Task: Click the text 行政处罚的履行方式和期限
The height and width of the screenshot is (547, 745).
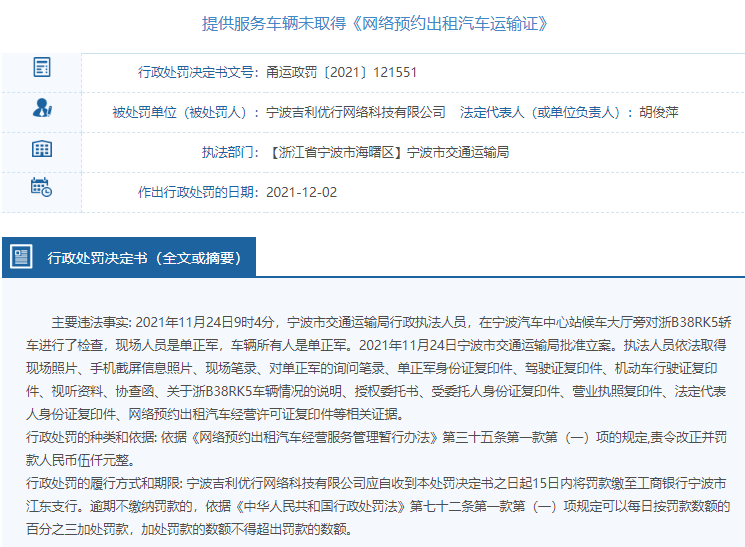Action: click(103, 483)
